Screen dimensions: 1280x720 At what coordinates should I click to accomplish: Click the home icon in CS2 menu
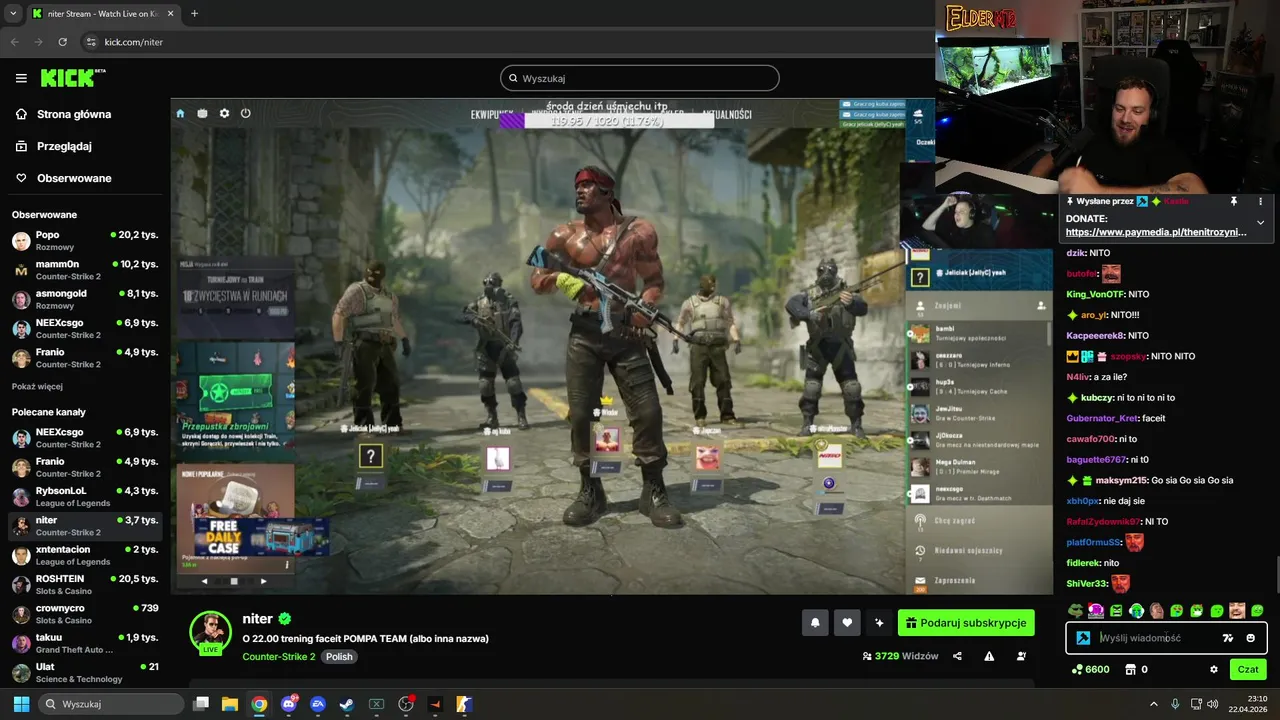pos(180,113)
